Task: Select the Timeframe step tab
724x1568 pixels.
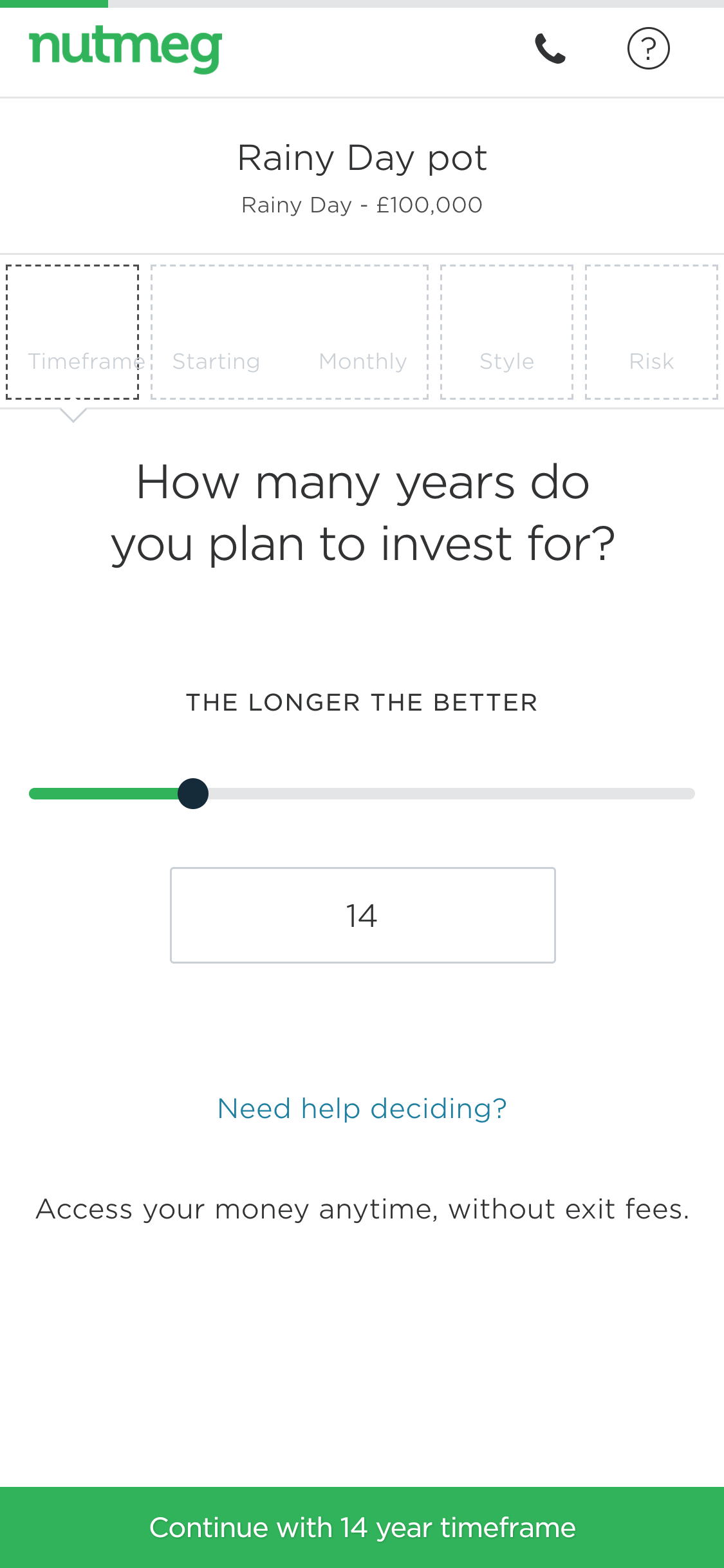Action: pyautogui.click(x=73, y=332)
